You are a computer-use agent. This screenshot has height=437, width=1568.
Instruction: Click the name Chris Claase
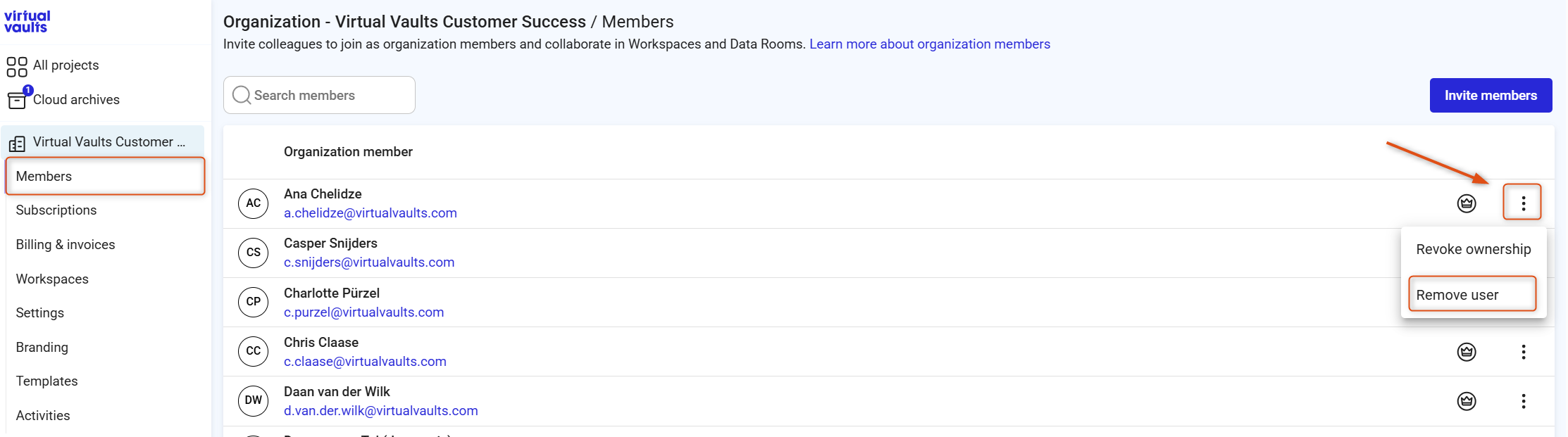pyautogui.click(x=321, y=342)
